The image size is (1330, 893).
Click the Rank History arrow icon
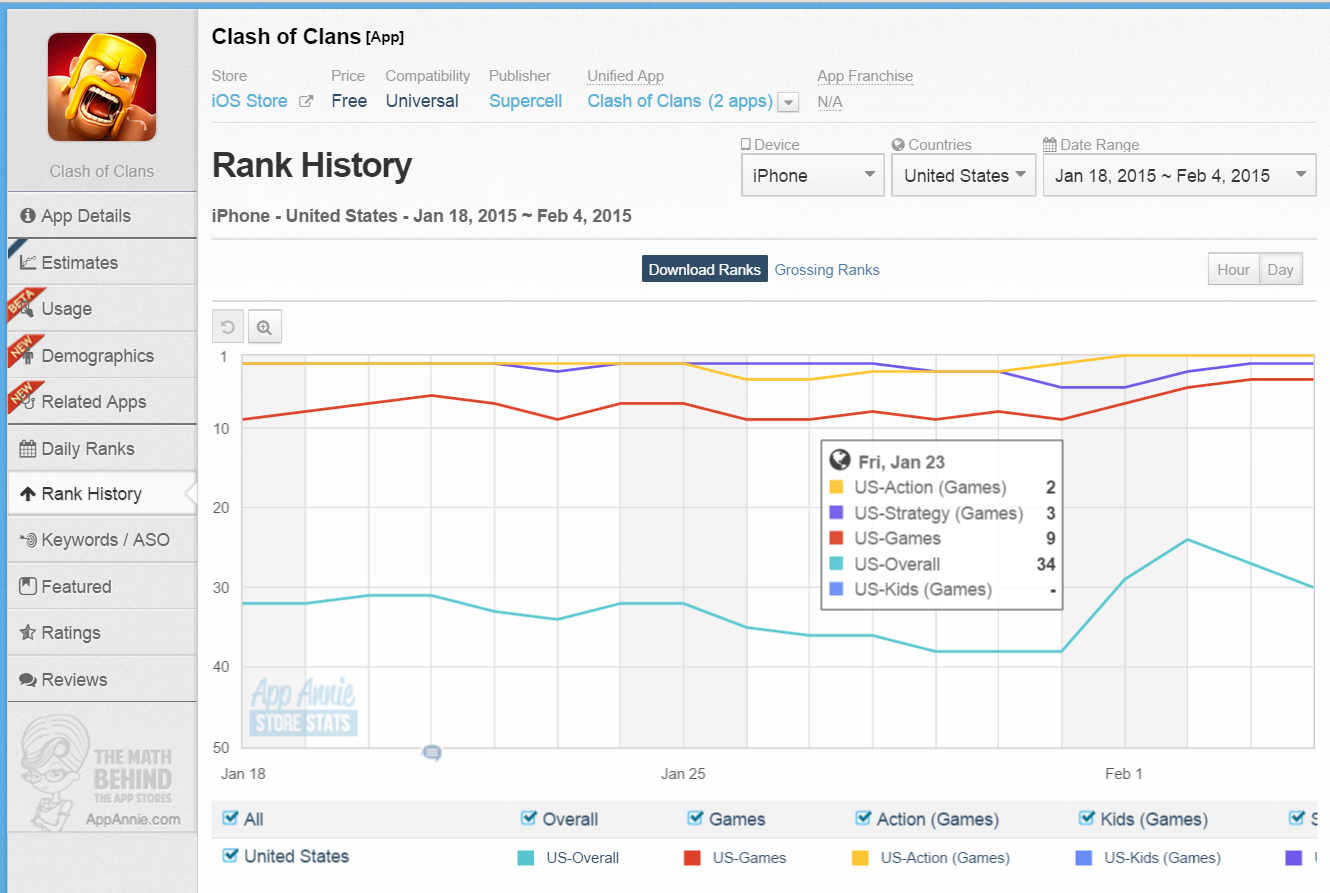(x=28, y=494)
